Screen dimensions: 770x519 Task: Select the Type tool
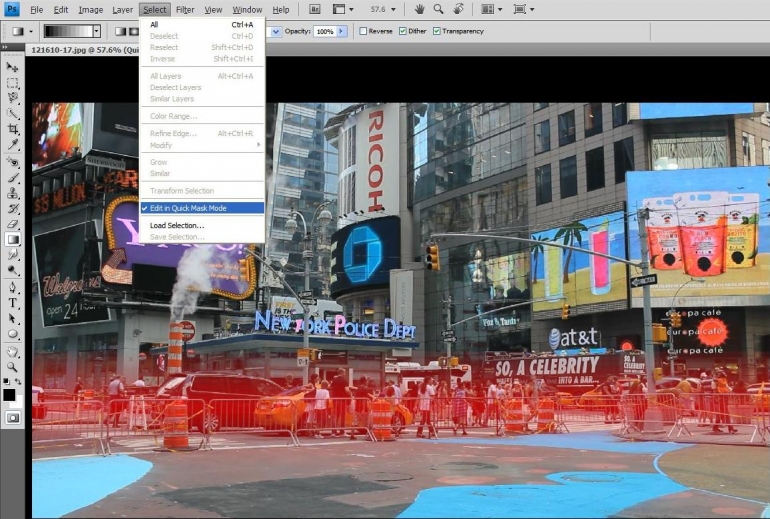tap(12, 303)
